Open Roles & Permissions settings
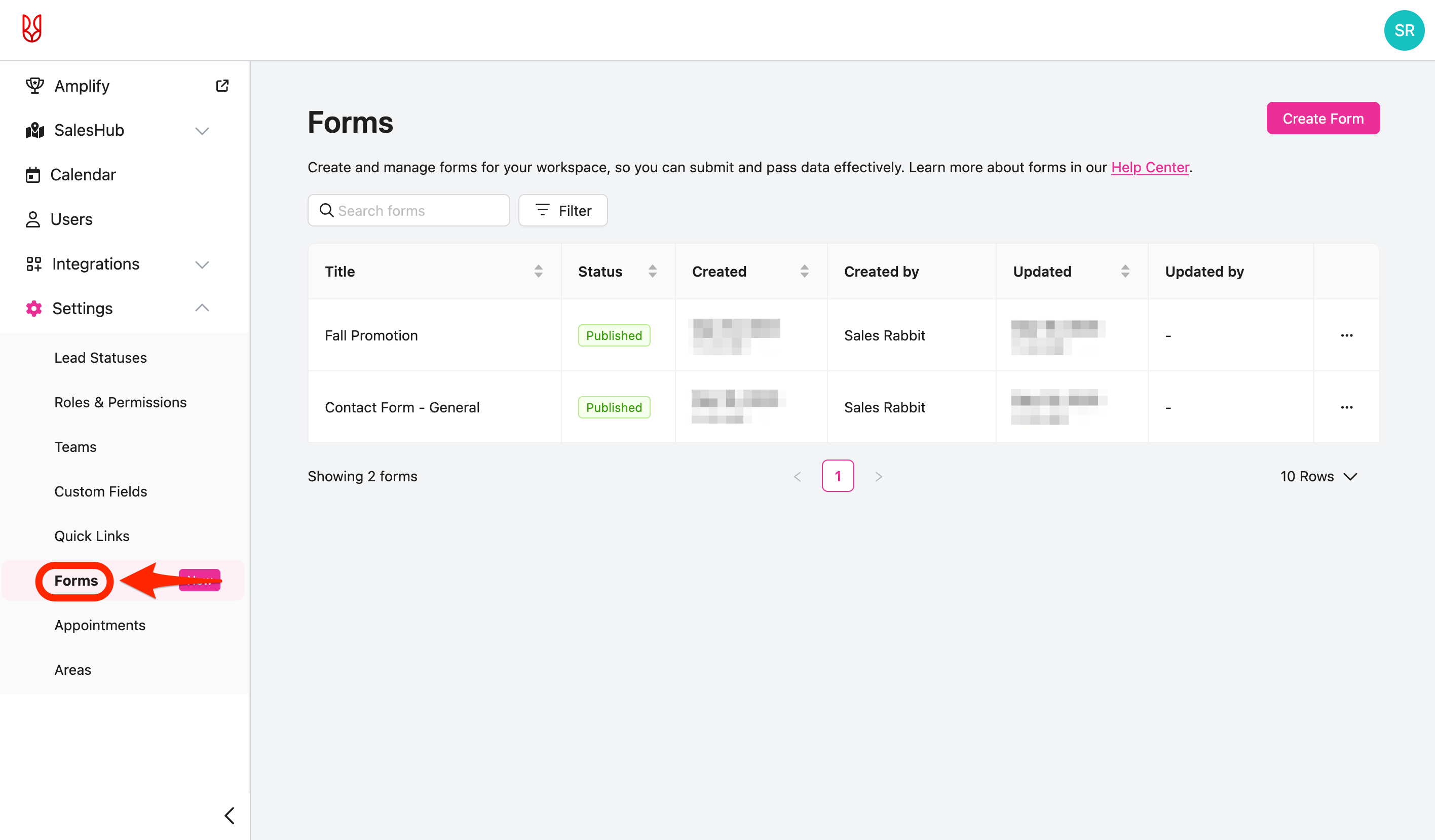This screenshot has width=1435, height=840. click(120, 402)
